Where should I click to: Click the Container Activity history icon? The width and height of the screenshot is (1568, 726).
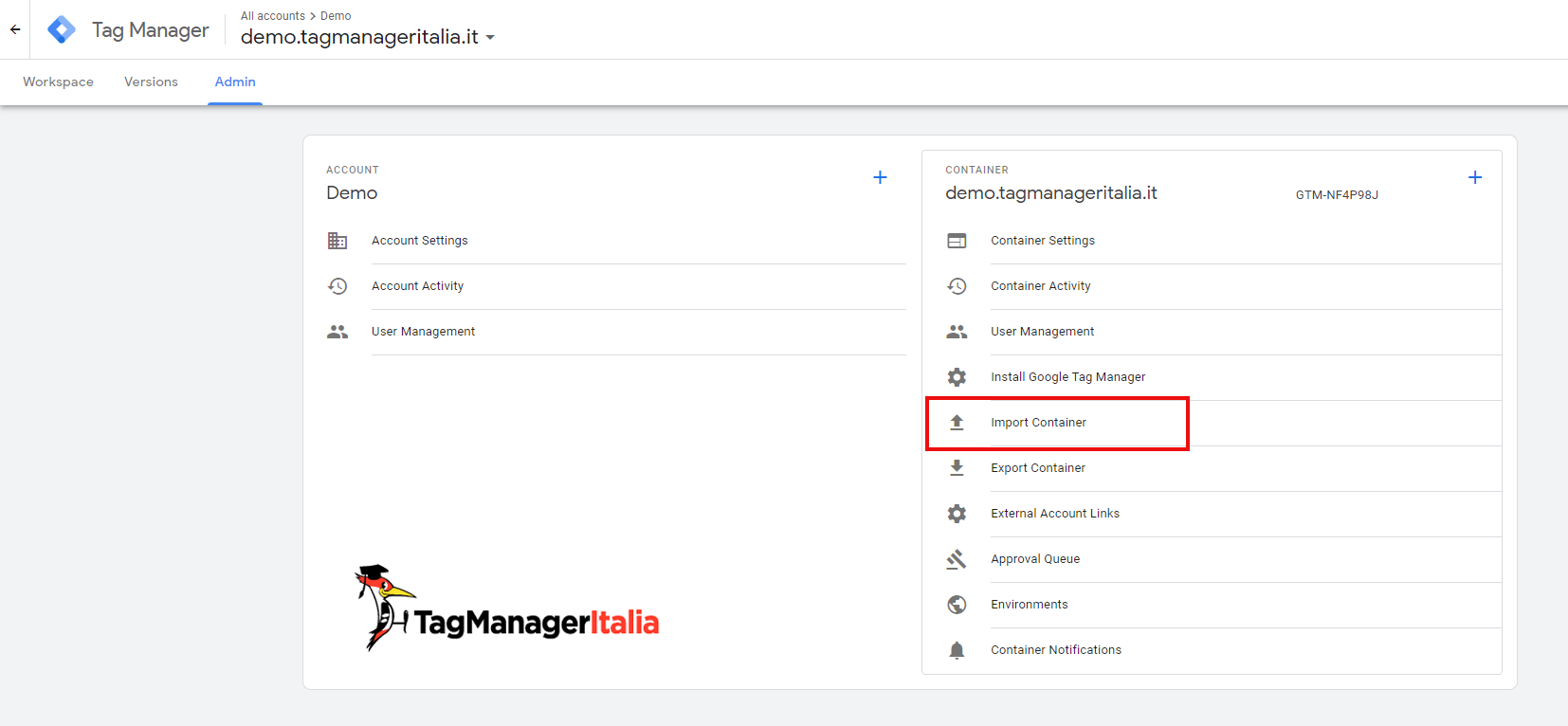[957, 286]
